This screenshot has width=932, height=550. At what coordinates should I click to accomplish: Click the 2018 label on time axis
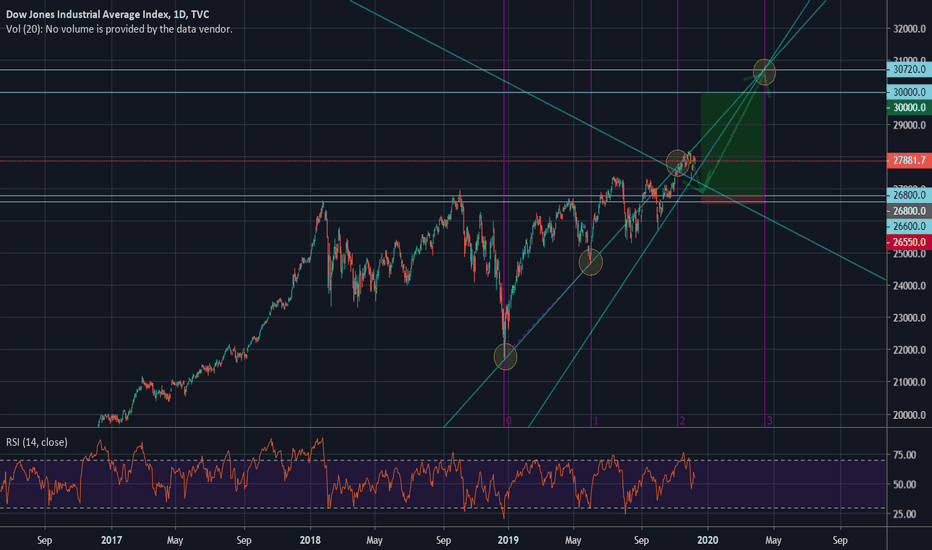pos(310,540)
